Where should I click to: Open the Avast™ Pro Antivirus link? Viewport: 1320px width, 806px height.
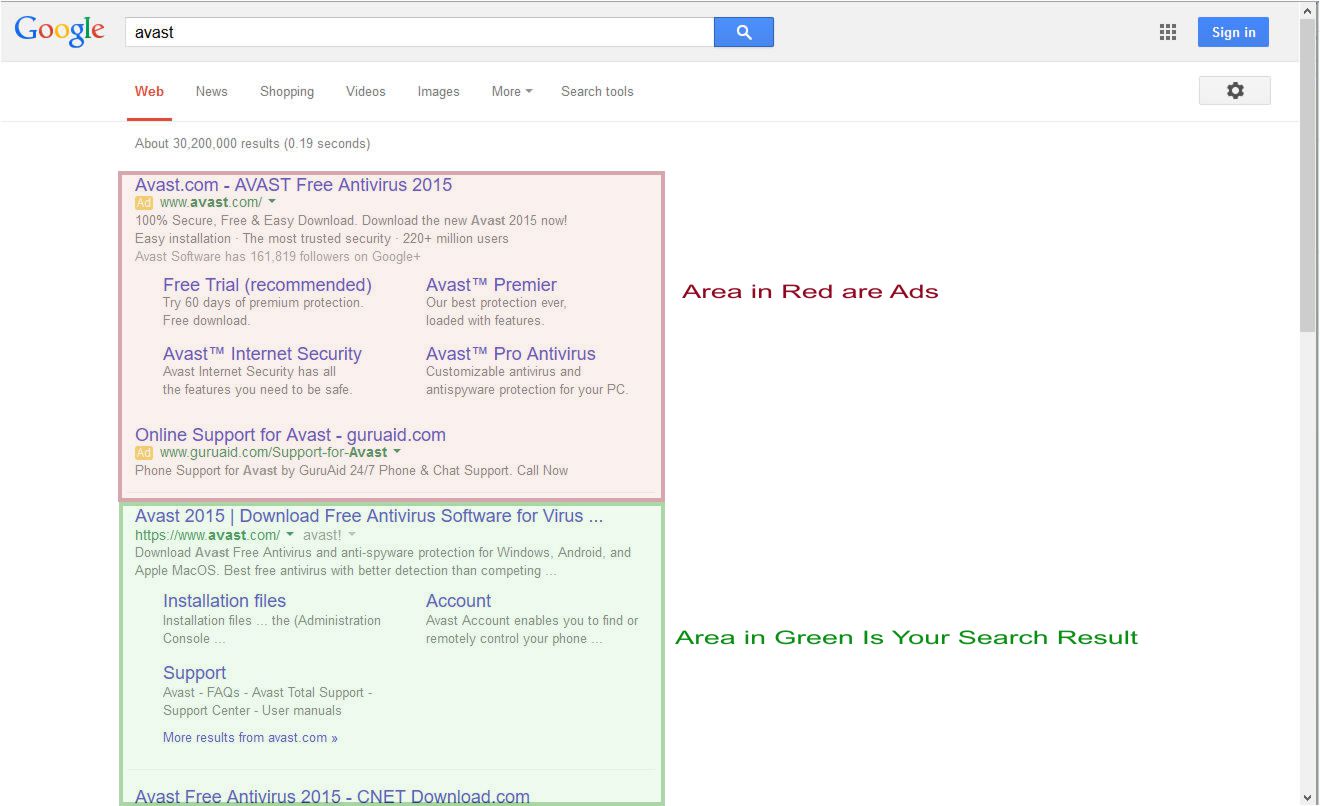pos(510,354)
